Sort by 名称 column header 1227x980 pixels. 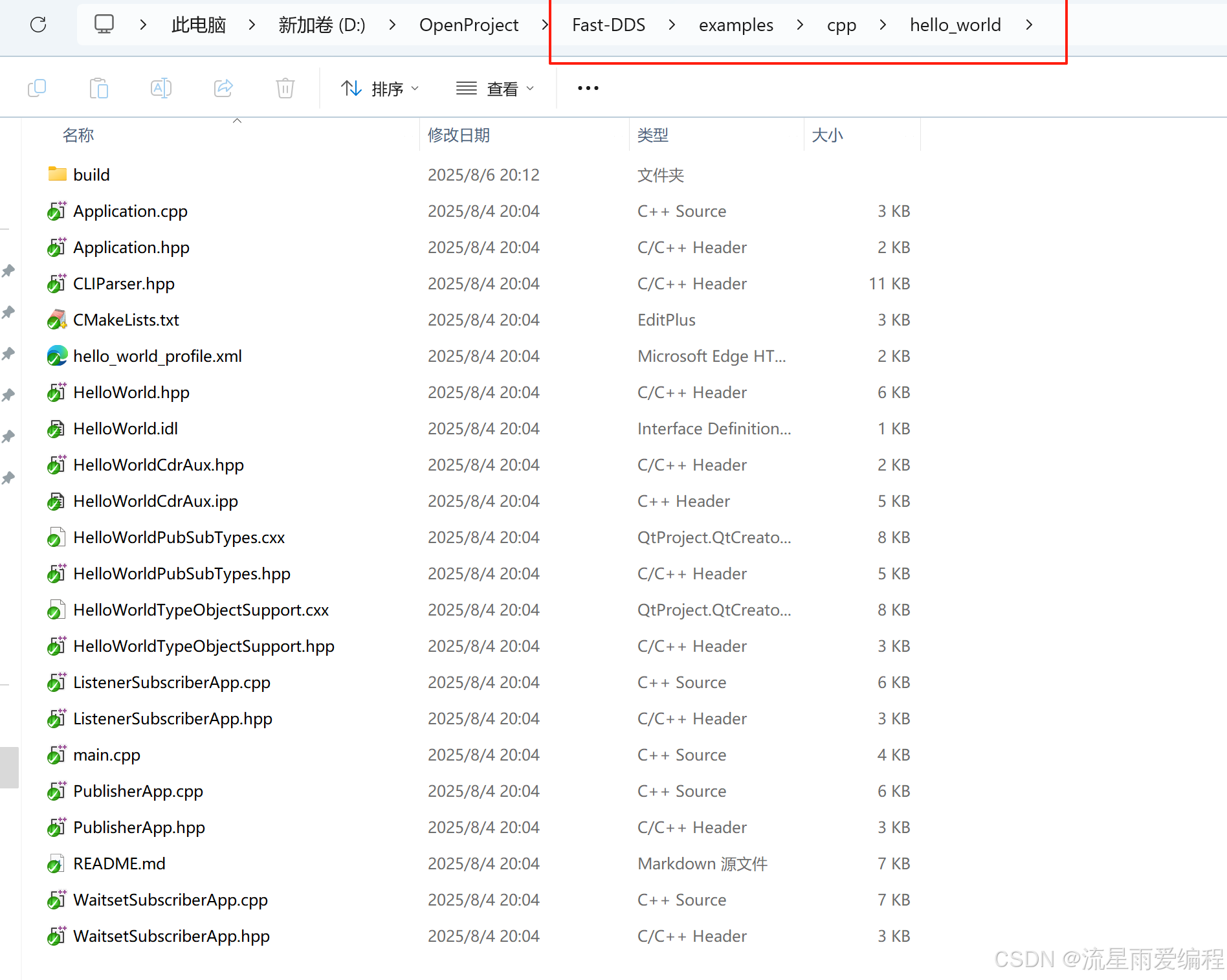click(78, 135)
